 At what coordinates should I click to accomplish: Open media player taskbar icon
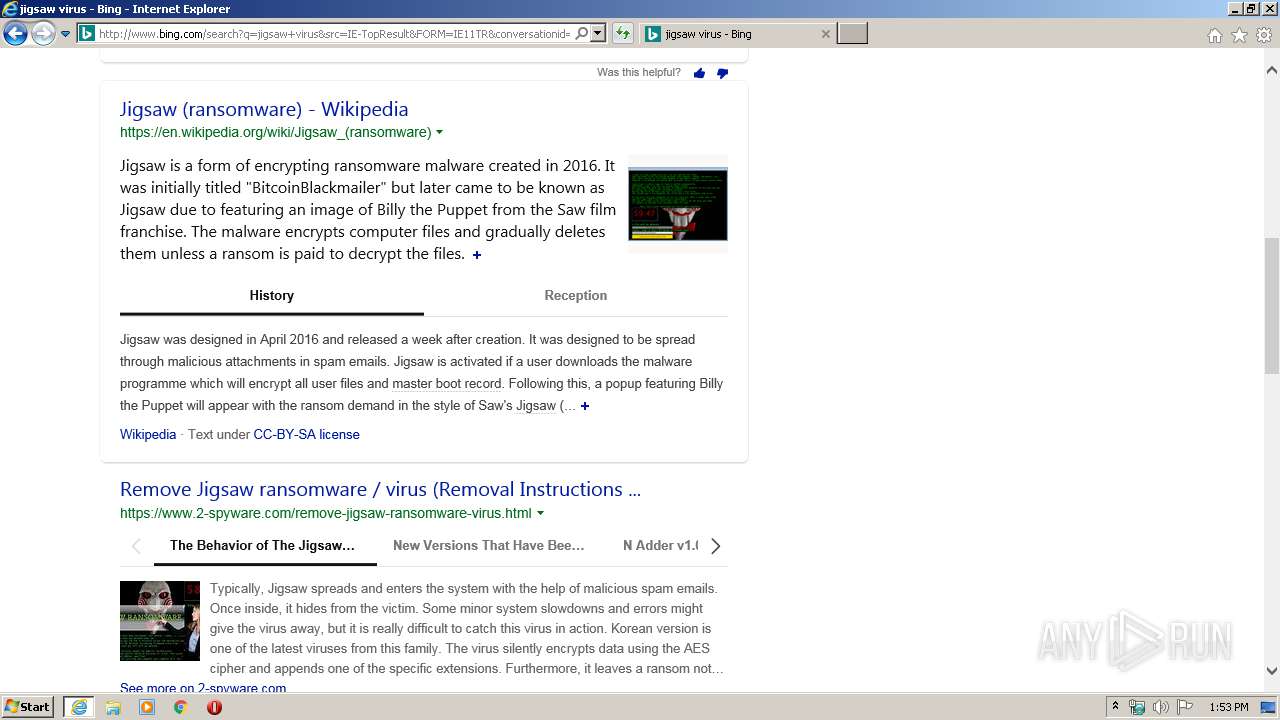(x=147, y=707)
